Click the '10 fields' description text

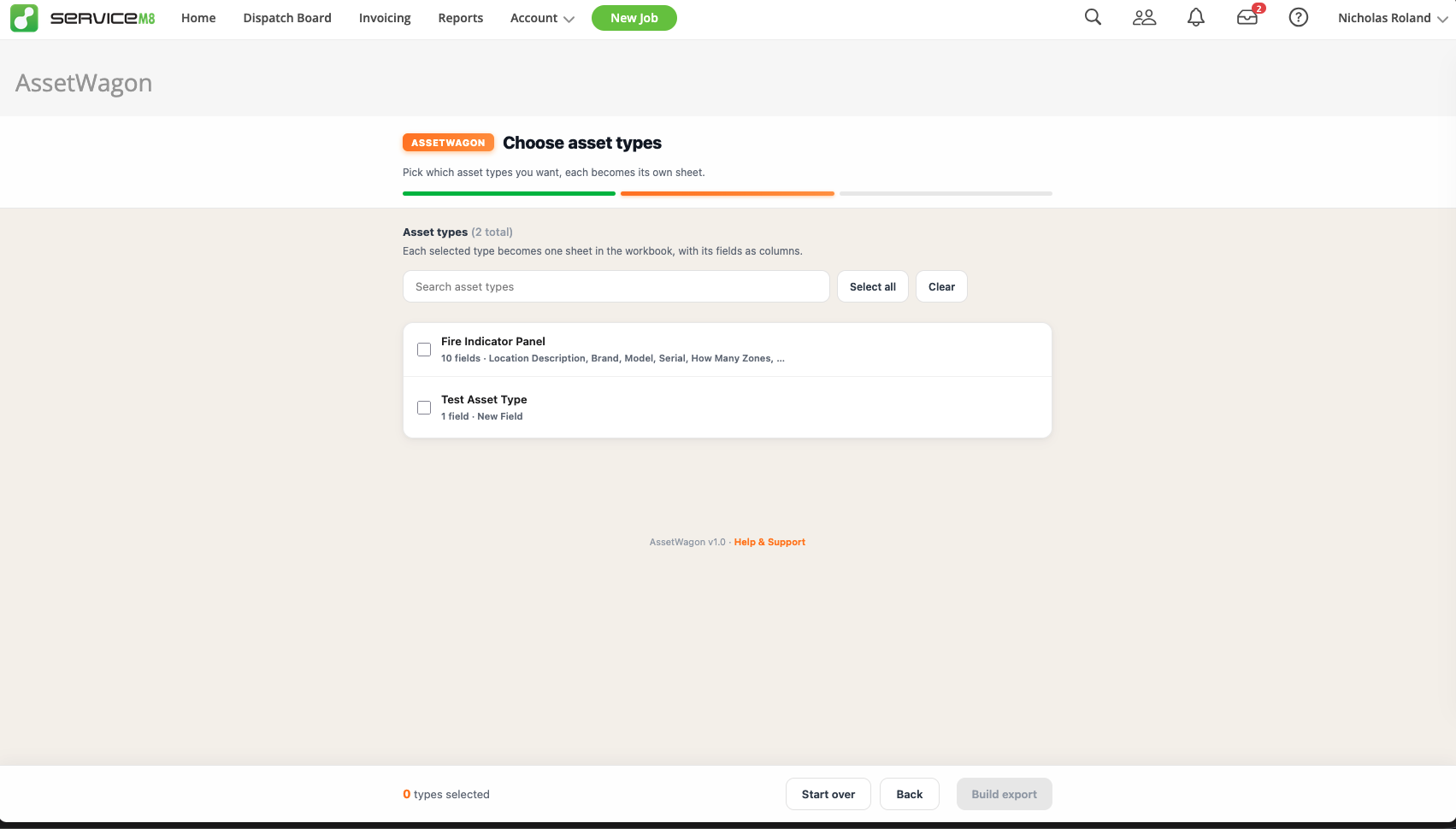coord(613,358)
